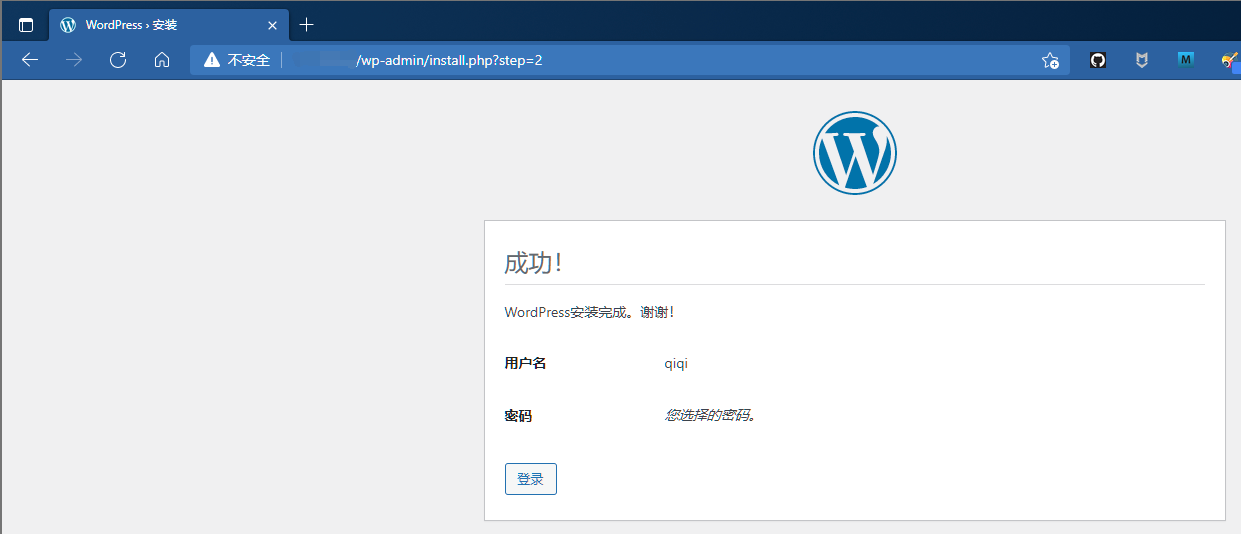Click the WordPress安装完成。谢谢! message
Image resolution: width=1241 pixels, height=534 pixels.
point(590,312)
